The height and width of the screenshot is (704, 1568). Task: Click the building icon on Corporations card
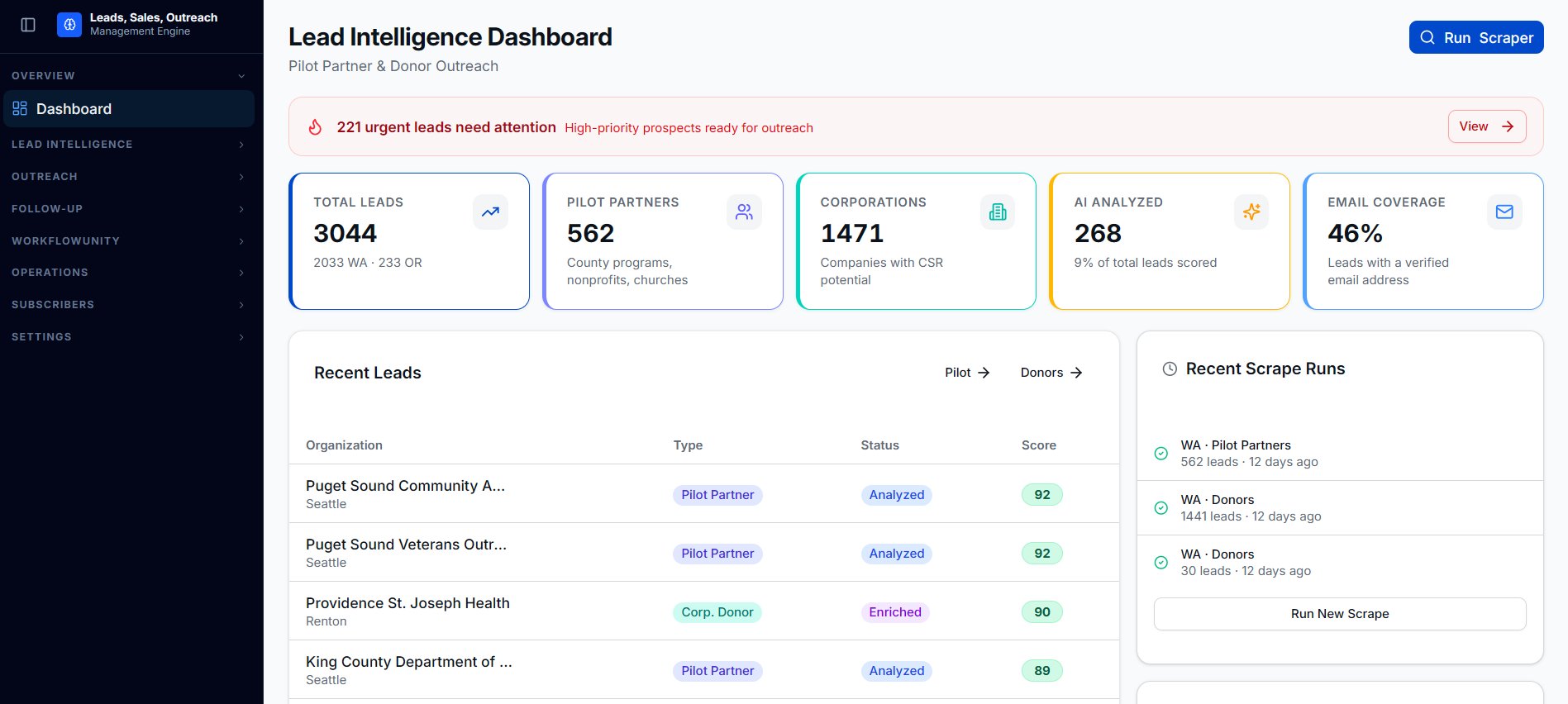(x=998, y=212)
